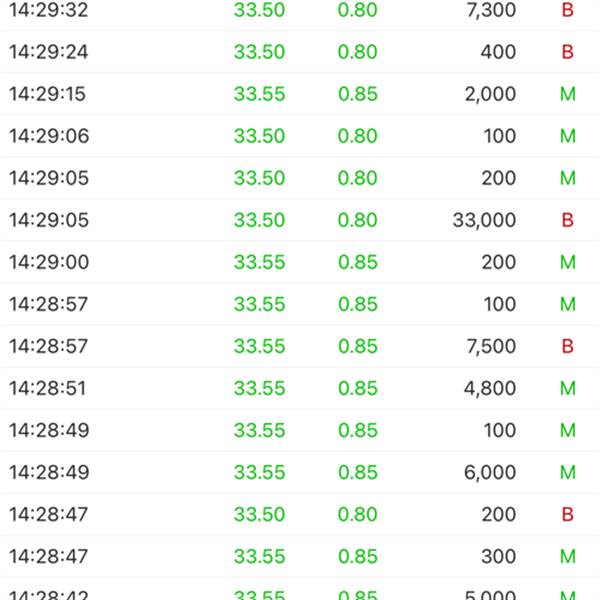Click the 7,500 volume value
600x600 pixels.
tap(490, 346)
